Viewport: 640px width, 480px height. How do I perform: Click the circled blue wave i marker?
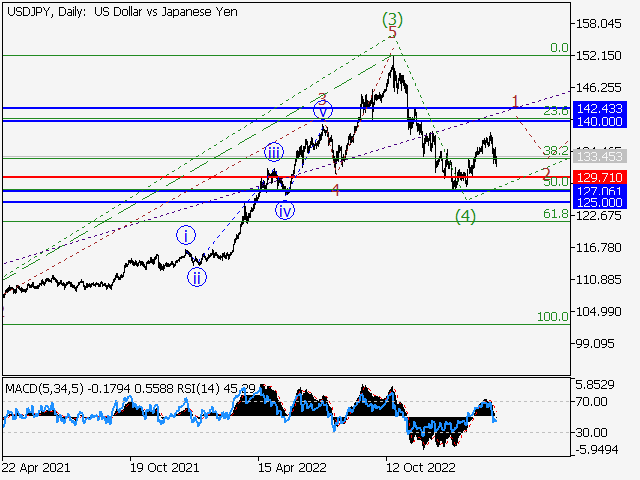[186, 235]
